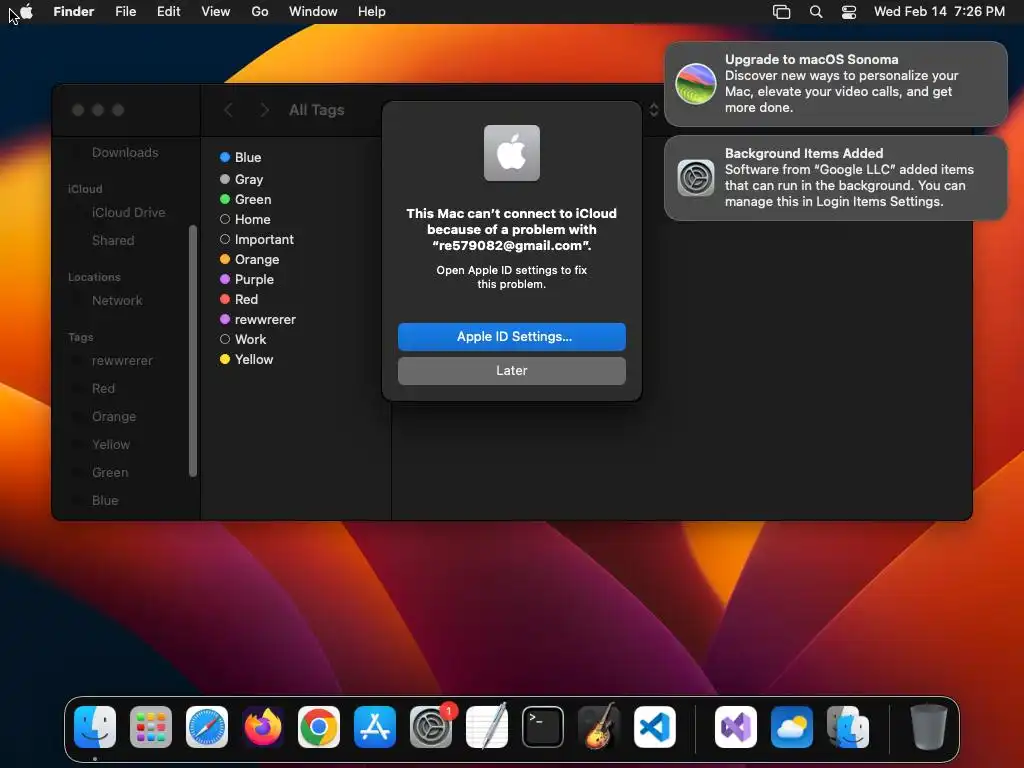1024x768 pixels.
Task: Open the View menu
Action: 216,12
